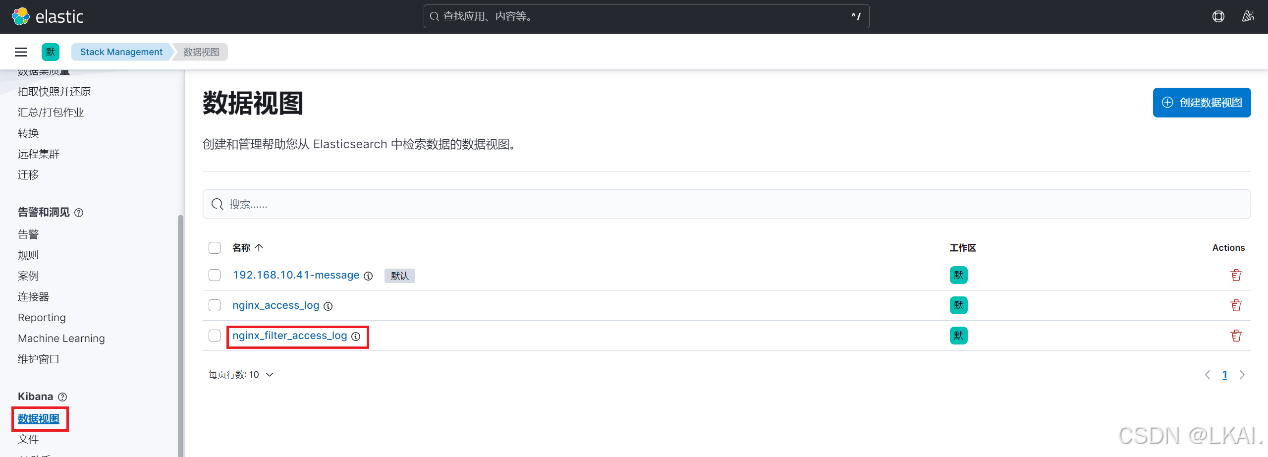The width and height of the screenshot is (1268, 457).
Task: Click the help icon beside 告警和洞见
Action: click(79, 213)
